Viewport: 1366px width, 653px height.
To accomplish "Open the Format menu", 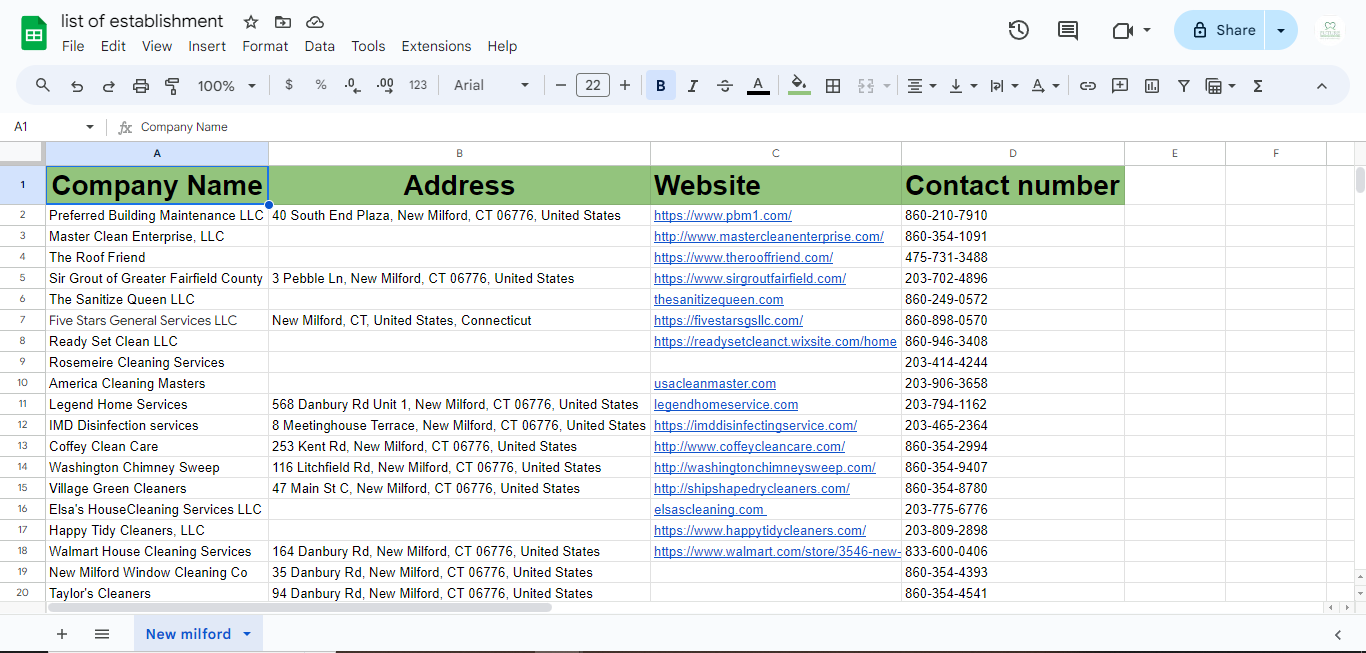I will [265, 46].
